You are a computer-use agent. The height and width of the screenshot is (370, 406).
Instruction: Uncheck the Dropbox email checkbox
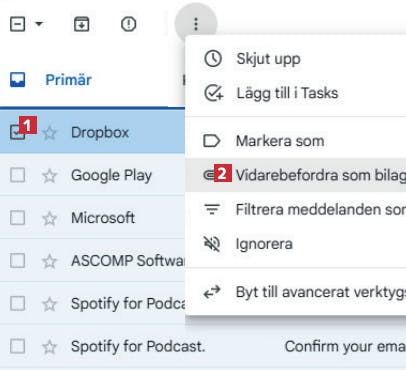tap(17, 133)
